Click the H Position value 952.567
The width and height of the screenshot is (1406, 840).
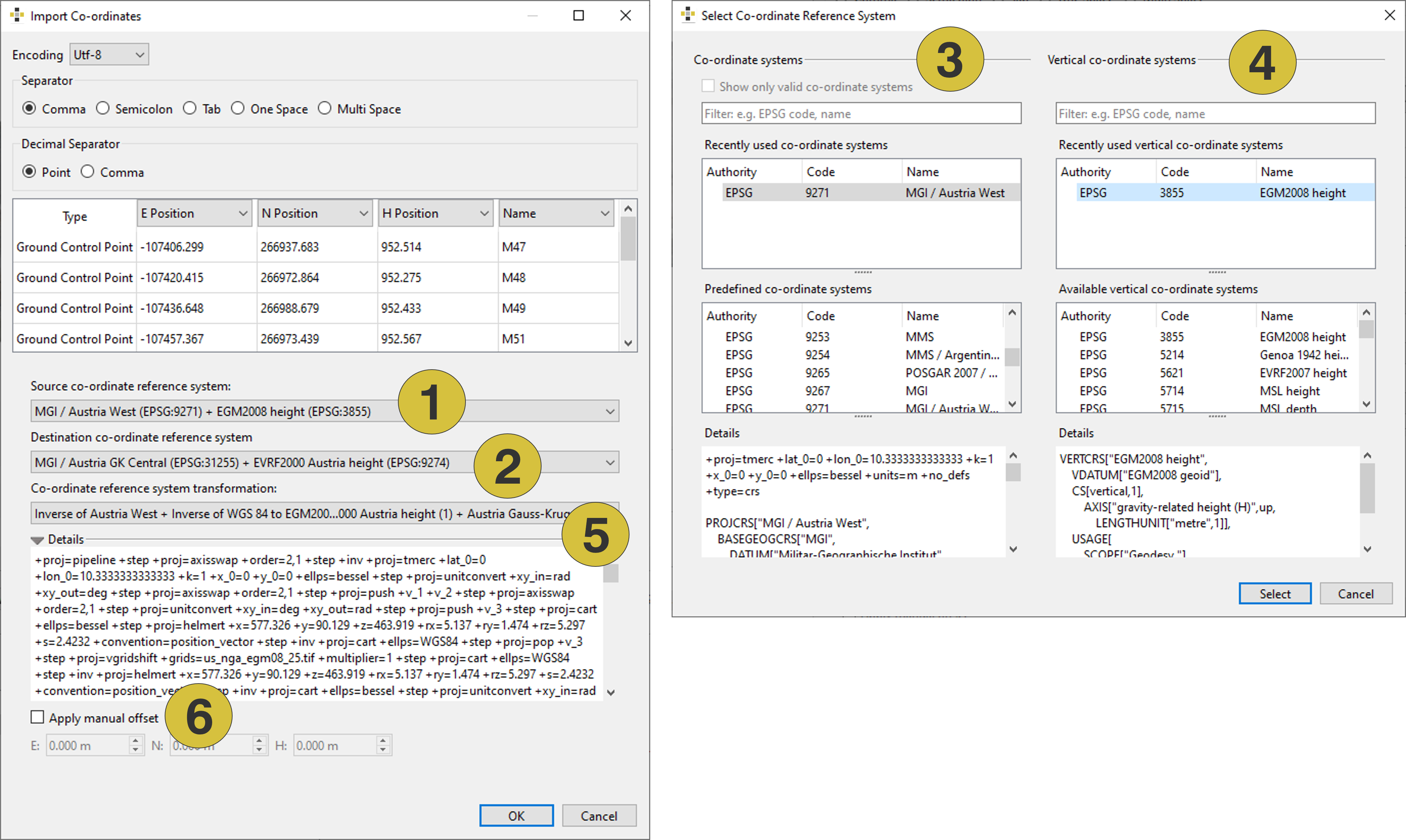(401, 339)
